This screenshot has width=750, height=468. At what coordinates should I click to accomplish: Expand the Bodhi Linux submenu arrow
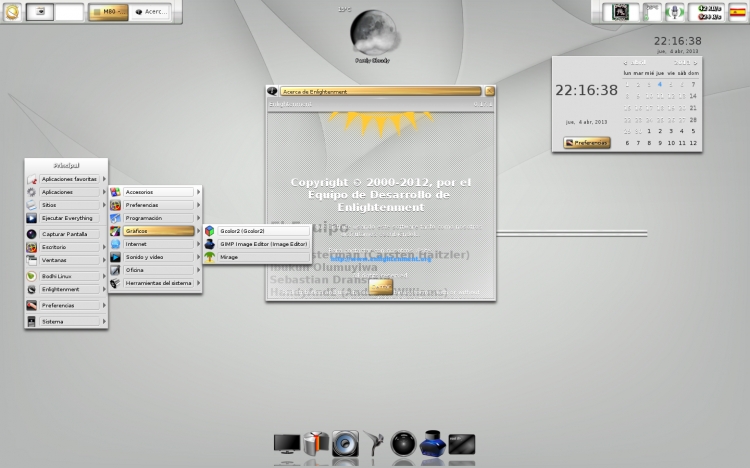(104, 276)
